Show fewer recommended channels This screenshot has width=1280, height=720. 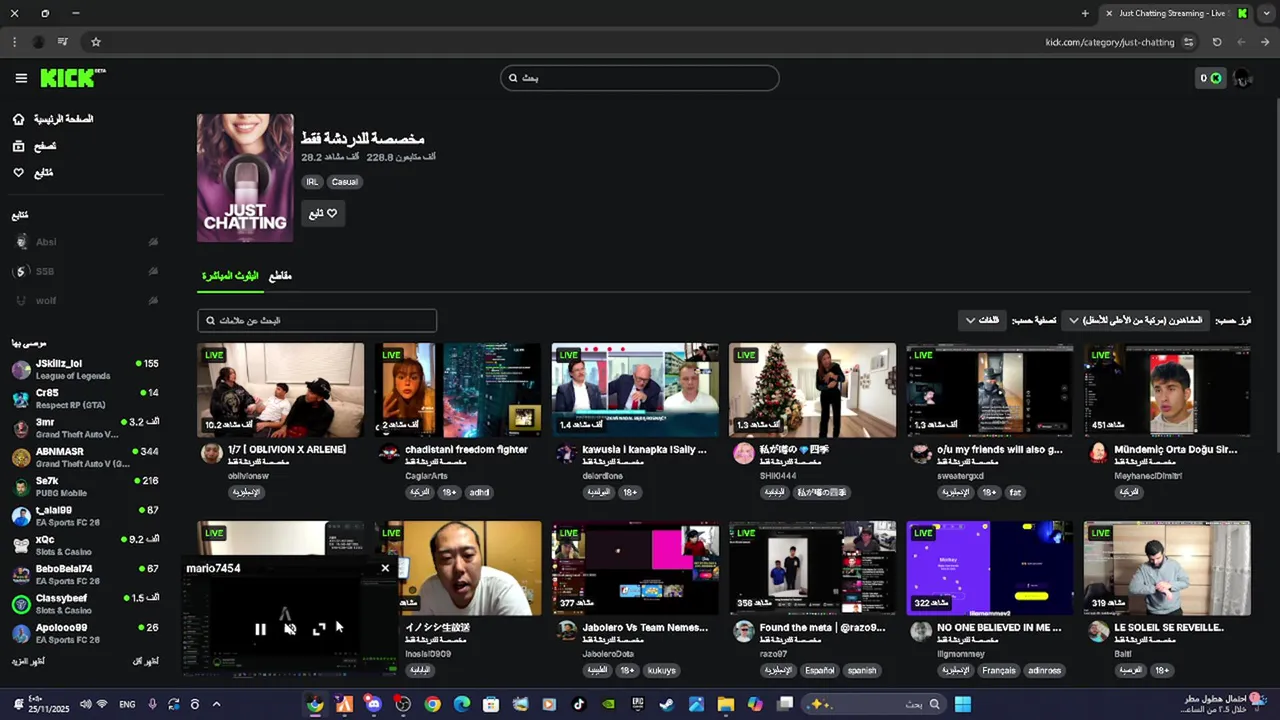[x=146, y=661]
